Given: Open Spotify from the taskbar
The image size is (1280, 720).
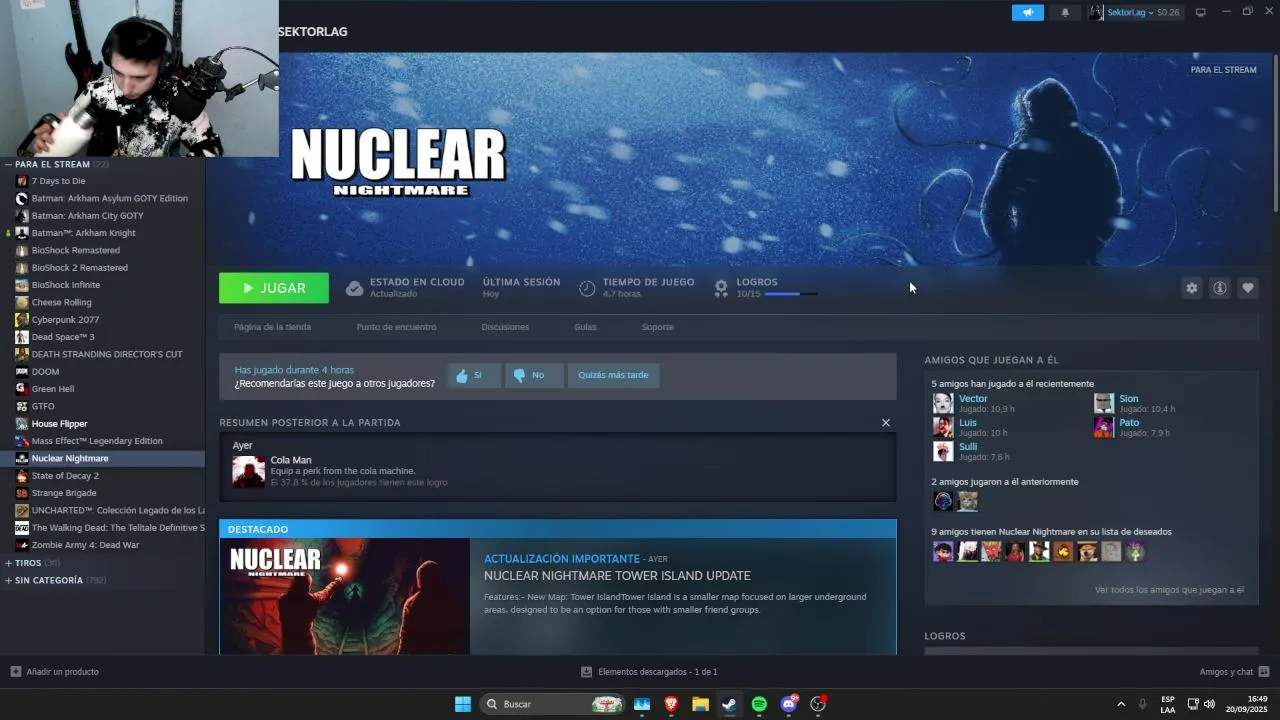Looking at the screenshot, I should point(759,704).
